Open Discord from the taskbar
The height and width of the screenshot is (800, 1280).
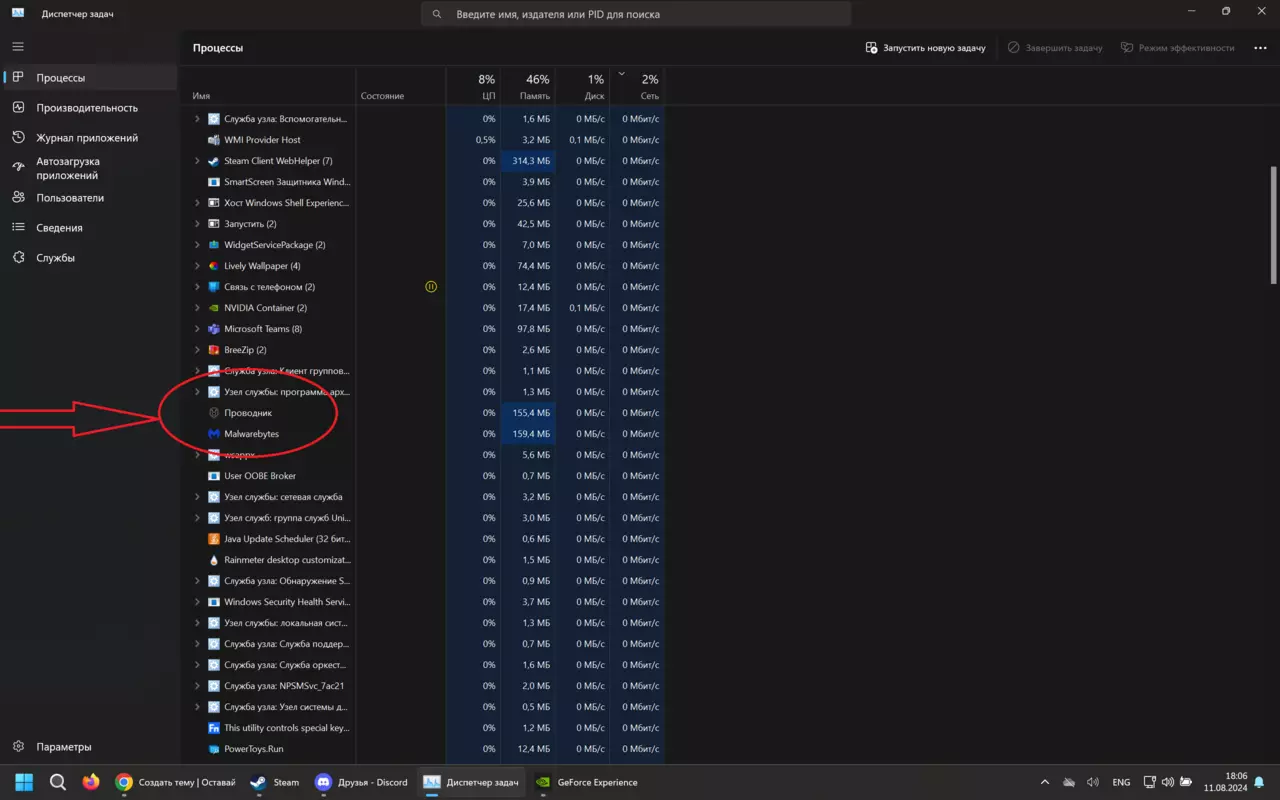[x=361, y=782]
